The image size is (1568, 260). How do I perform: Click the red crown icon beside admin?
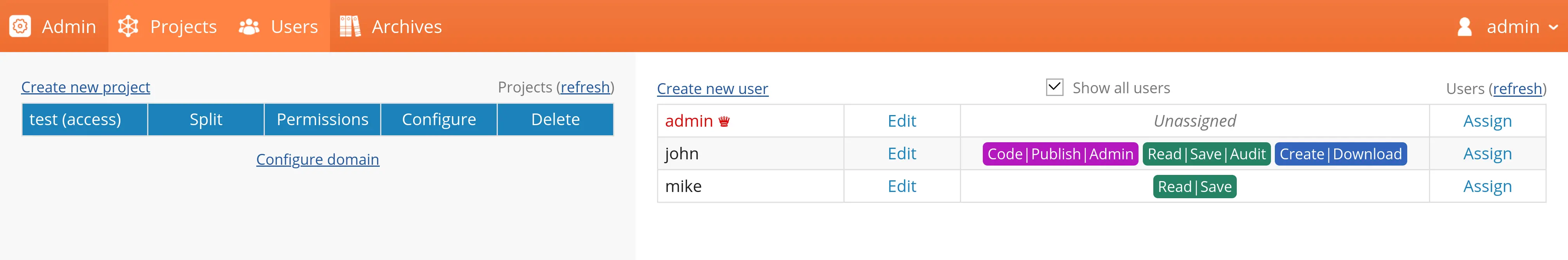click(x=724, y=121)
